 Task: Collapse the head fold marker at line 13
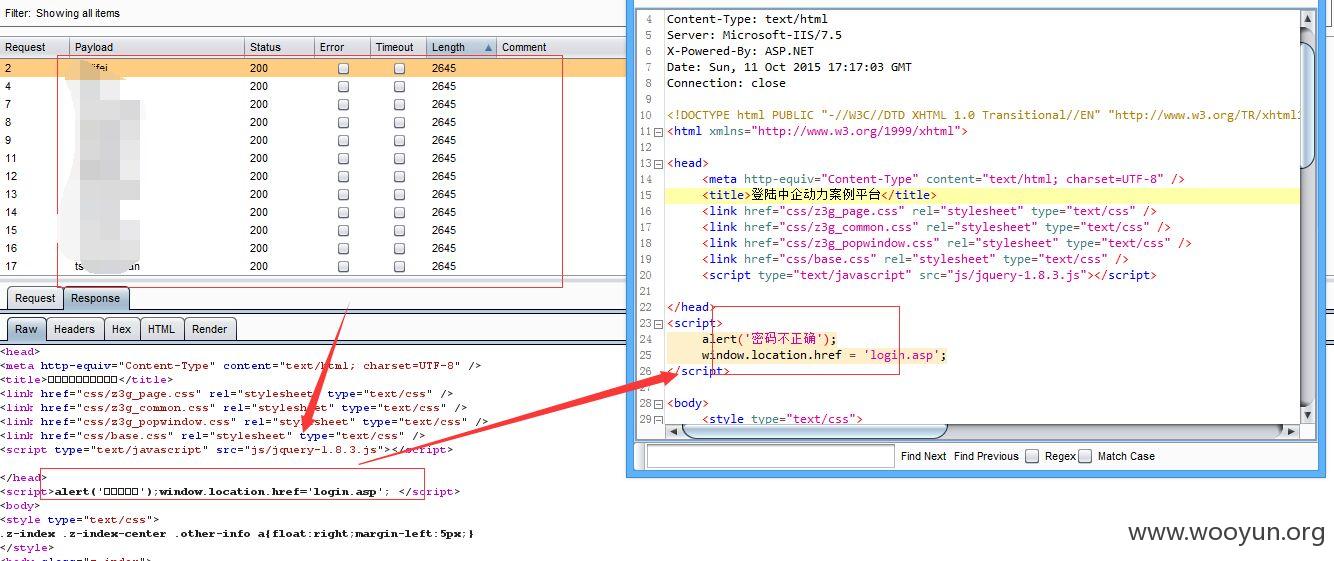click(658, 163)
